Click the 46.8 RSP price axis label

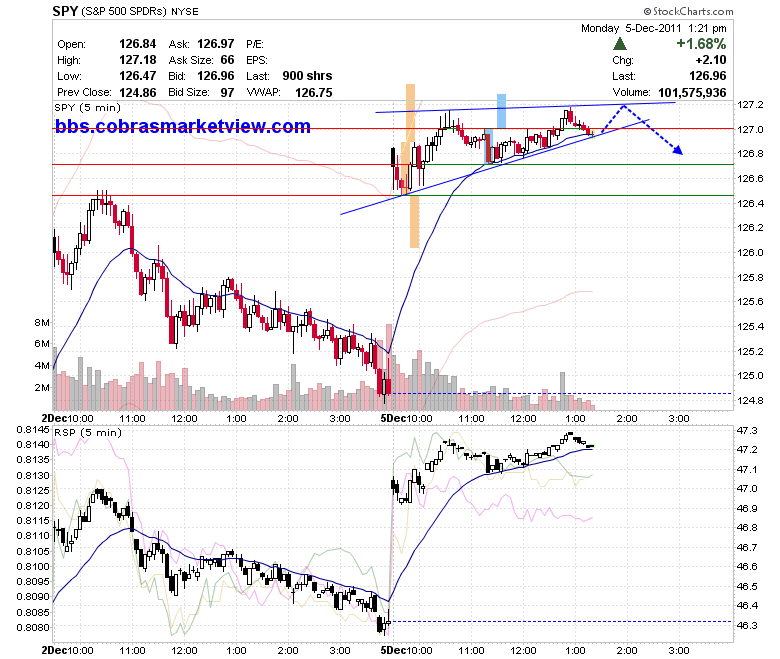747,528
